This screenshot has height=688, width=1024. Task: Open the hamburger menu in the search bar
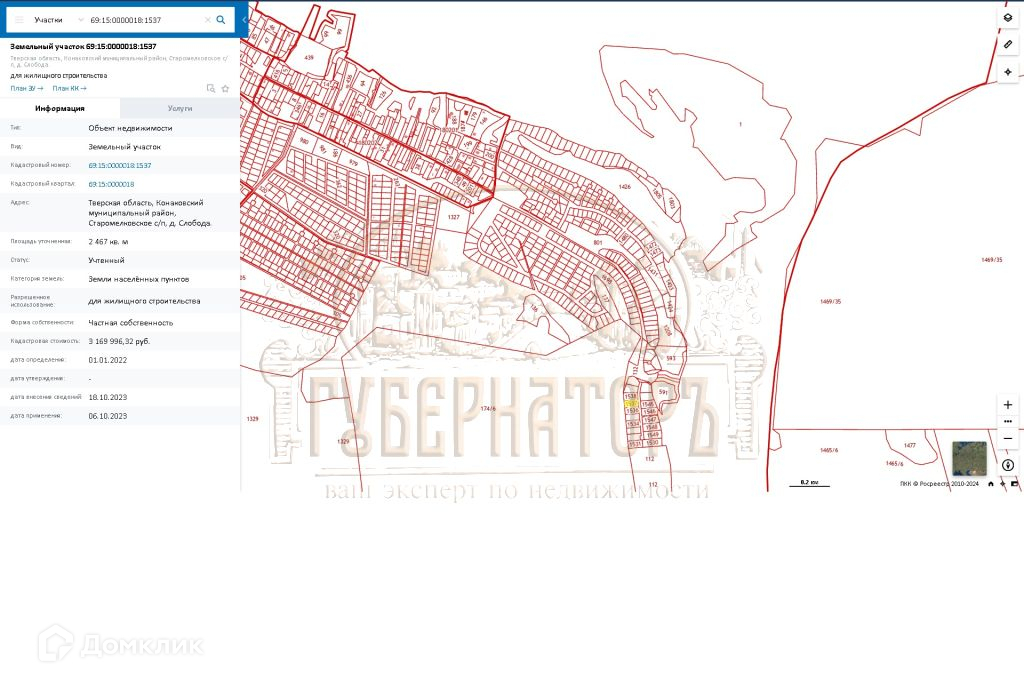19,20
